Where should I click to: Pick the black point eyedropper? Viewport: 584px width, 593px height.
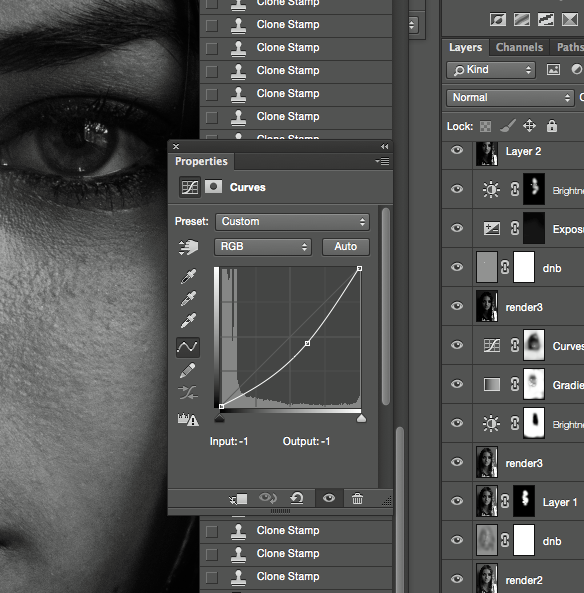pyautogui.click(x=188, y=276)
